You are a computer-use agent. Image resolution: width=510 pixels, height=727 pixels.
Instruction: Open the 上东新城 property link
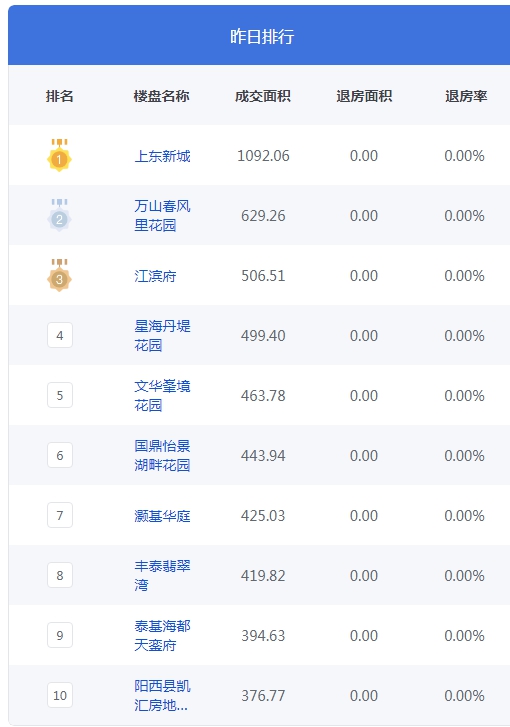click(x=162, y=156)
